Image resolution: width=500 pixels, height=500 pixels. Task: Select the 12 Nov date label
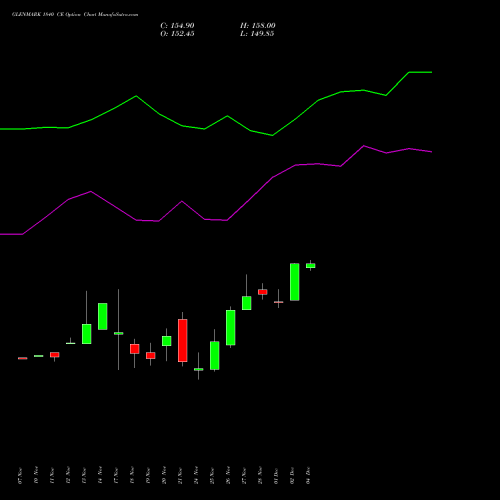tap(68, 476)
